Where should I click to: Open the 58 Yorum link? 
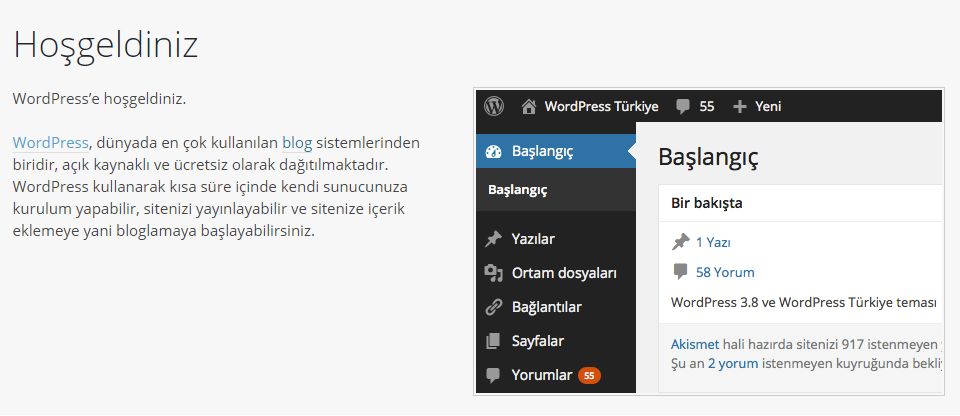[725, 272]
